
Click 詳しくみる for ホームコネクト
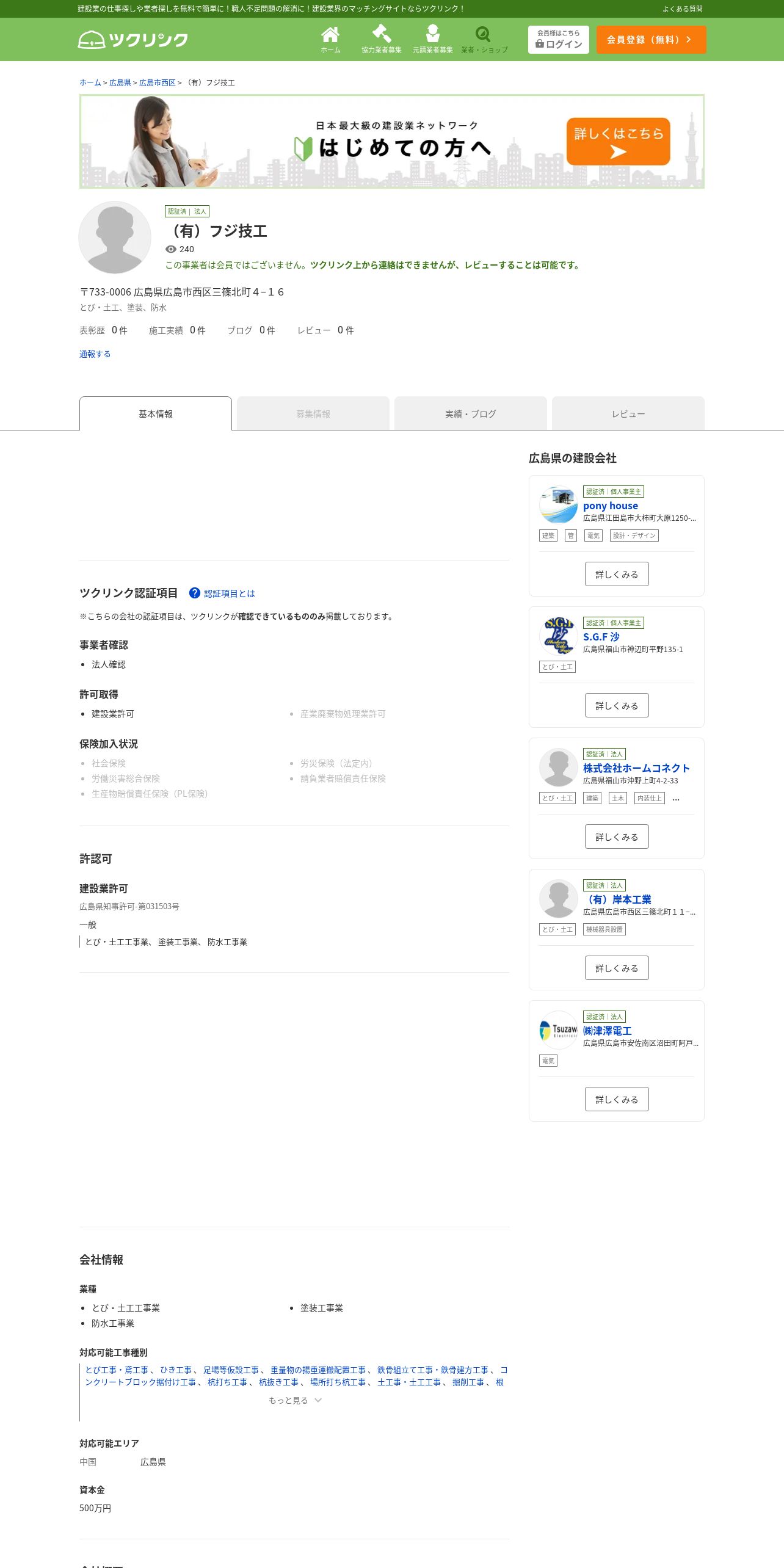coord(617,837)
